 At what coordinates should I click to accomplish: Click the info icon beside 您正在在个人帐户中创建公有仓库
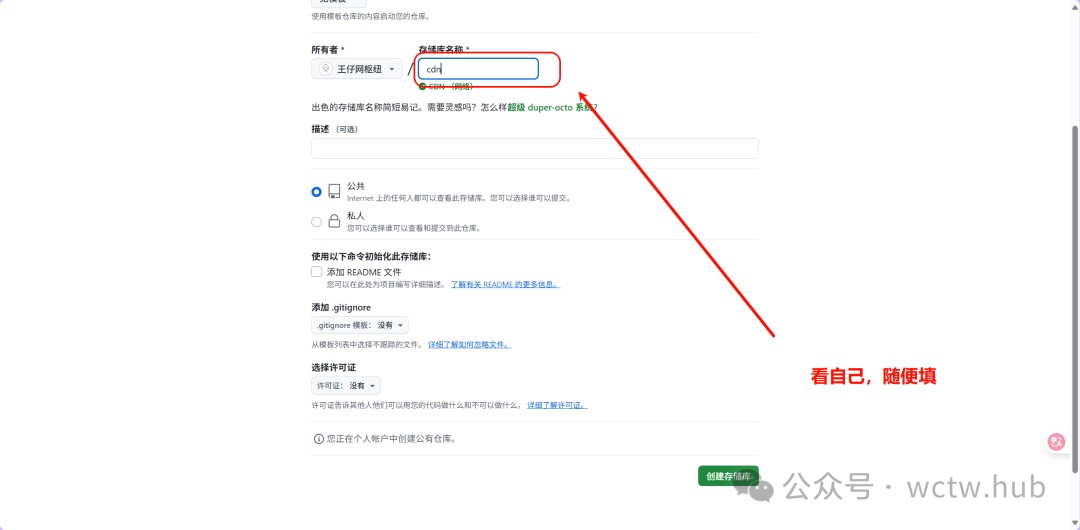318,438
